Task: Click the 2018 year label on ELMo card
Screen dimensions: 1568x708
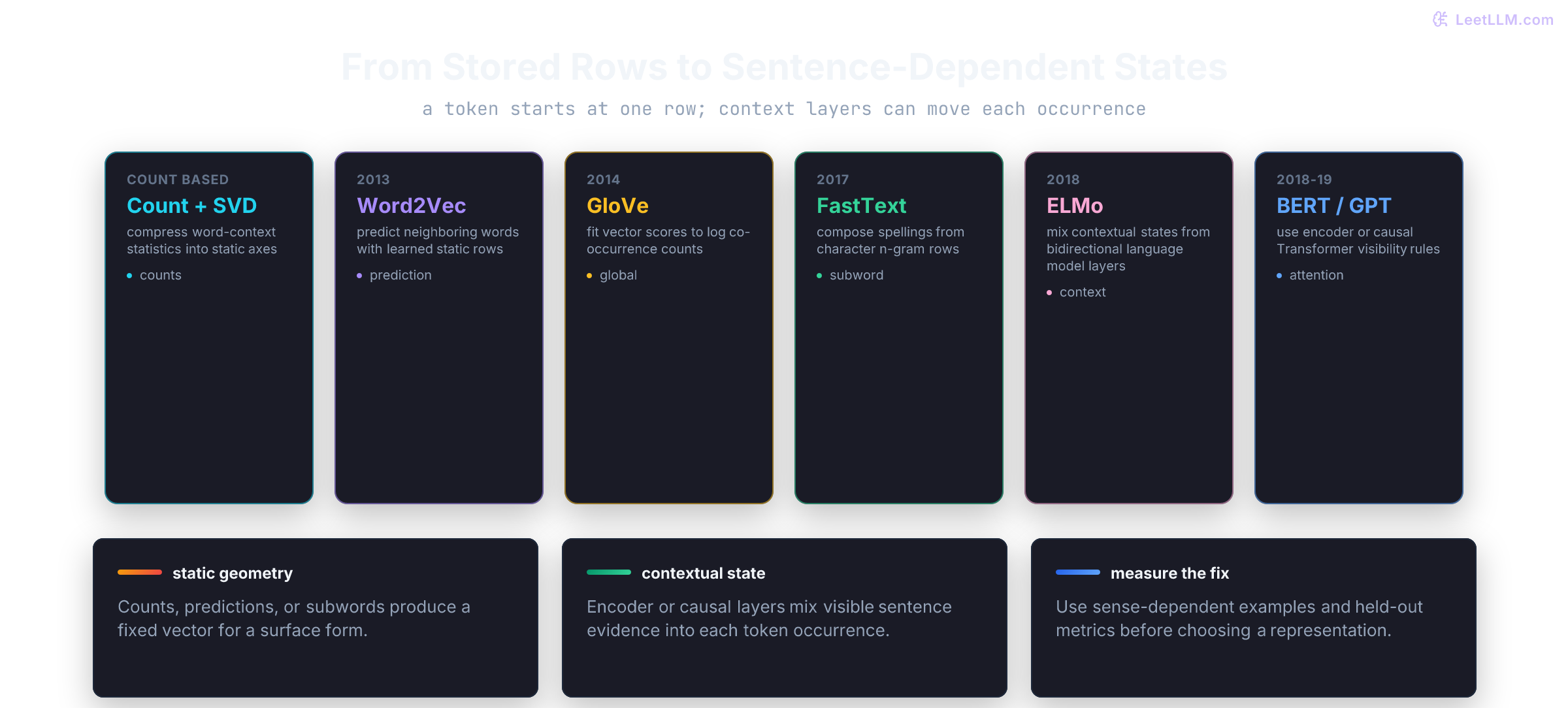Action: click(x=1063, y=180)
